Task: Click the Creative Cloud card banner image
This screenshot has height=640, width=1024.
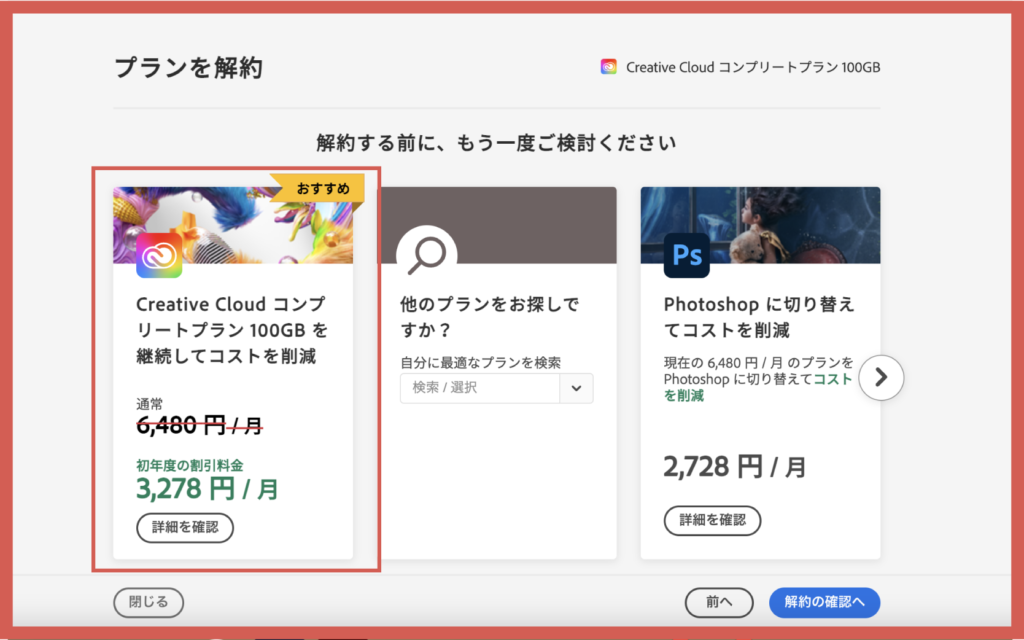Action: tap(232, 225)
